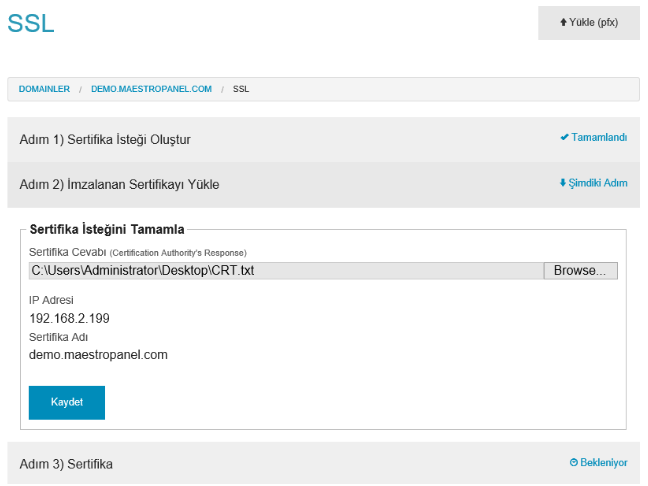Click the demo.maestropanel.com certificate name
Viewport: 648px width, 486px height.
pyautogui.click(x=98, y=355)
